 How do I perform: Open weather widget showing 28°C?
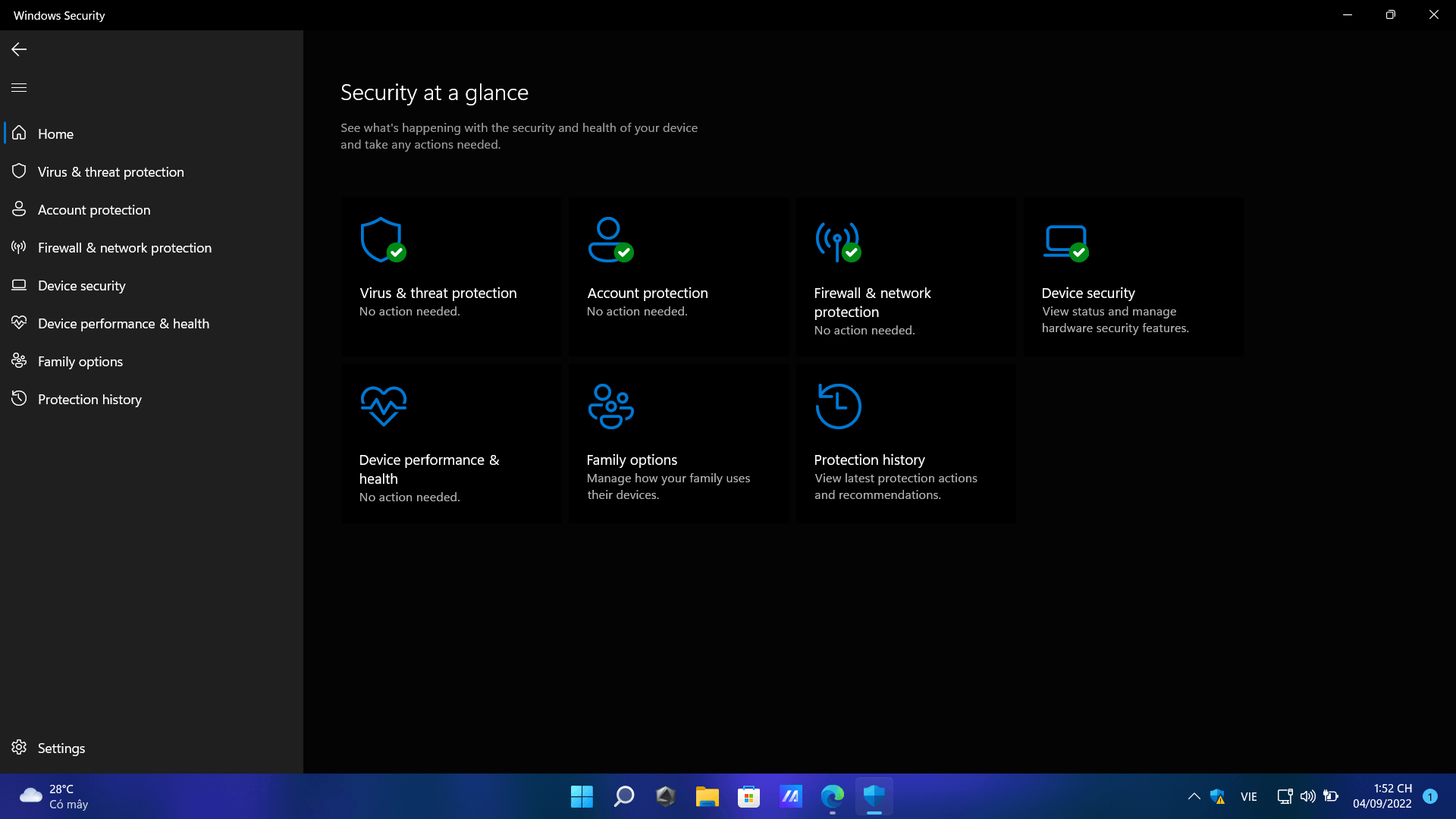coord(53,796)
